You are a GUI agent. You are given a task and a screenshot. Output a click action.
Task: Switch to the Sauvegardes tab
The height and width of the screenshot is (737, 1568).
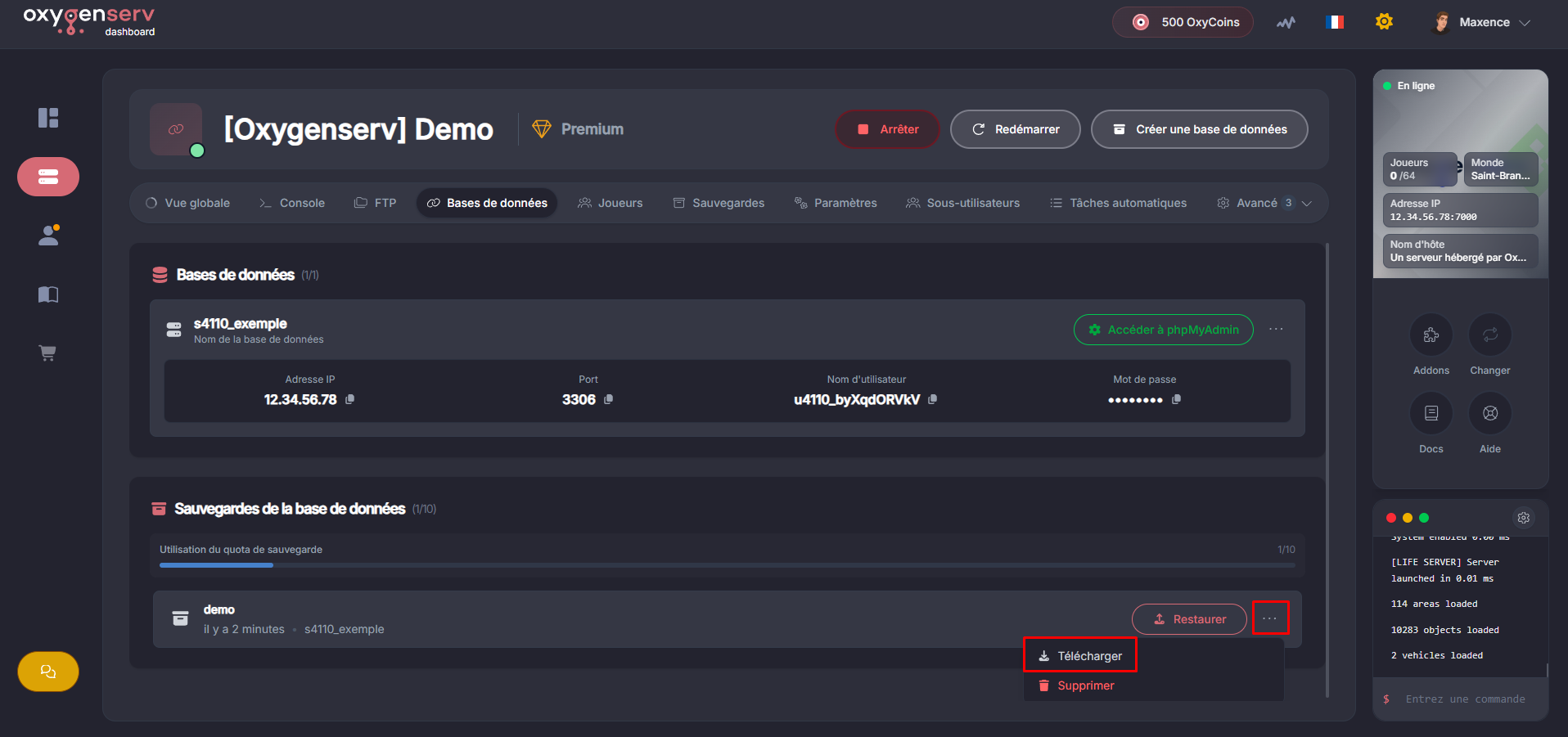pos(719,203)
